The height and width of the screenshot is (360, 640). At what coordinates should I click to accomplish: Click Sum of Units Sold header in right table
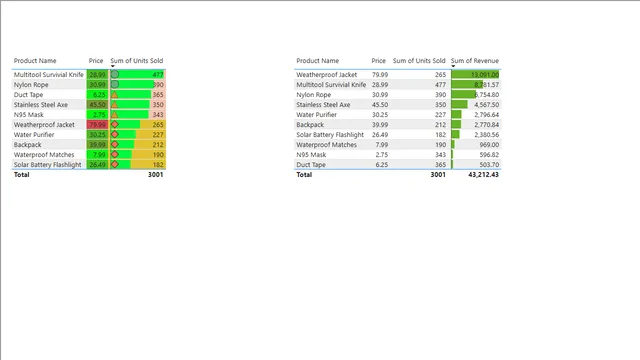click(x=419, y=61)
